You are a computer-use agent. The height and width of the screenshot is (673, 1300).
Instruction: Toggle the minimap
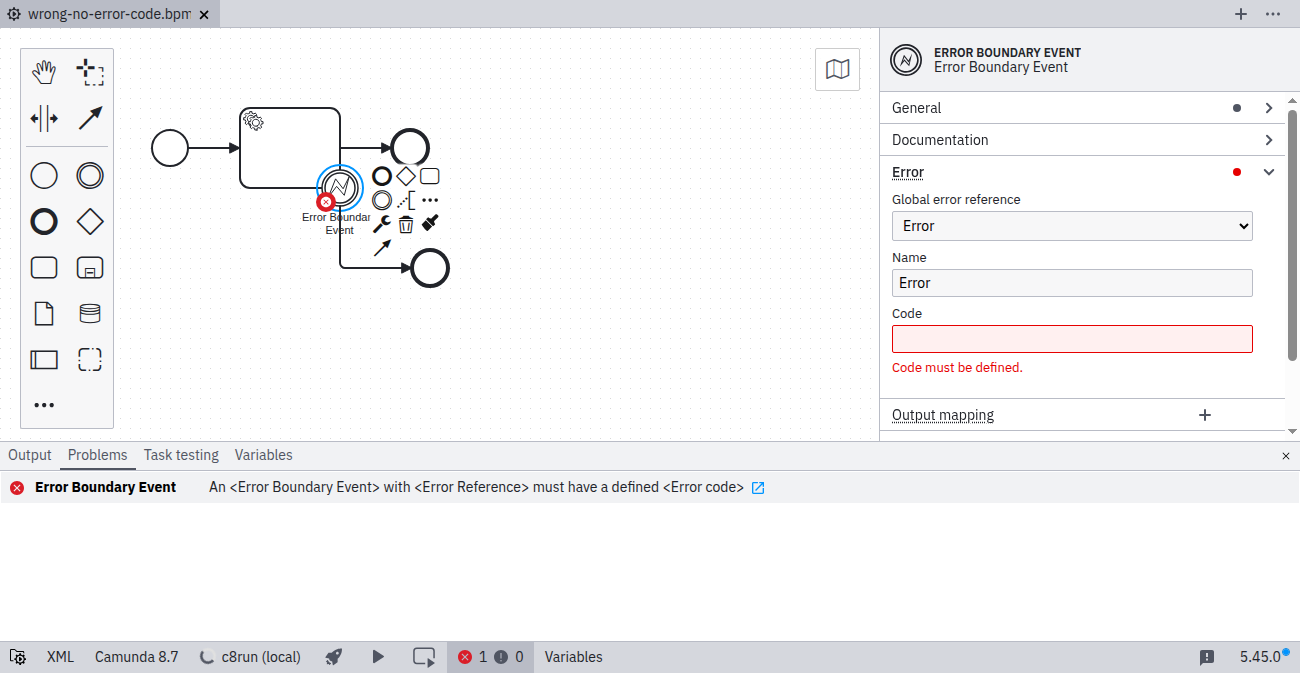tap(837, 70)
